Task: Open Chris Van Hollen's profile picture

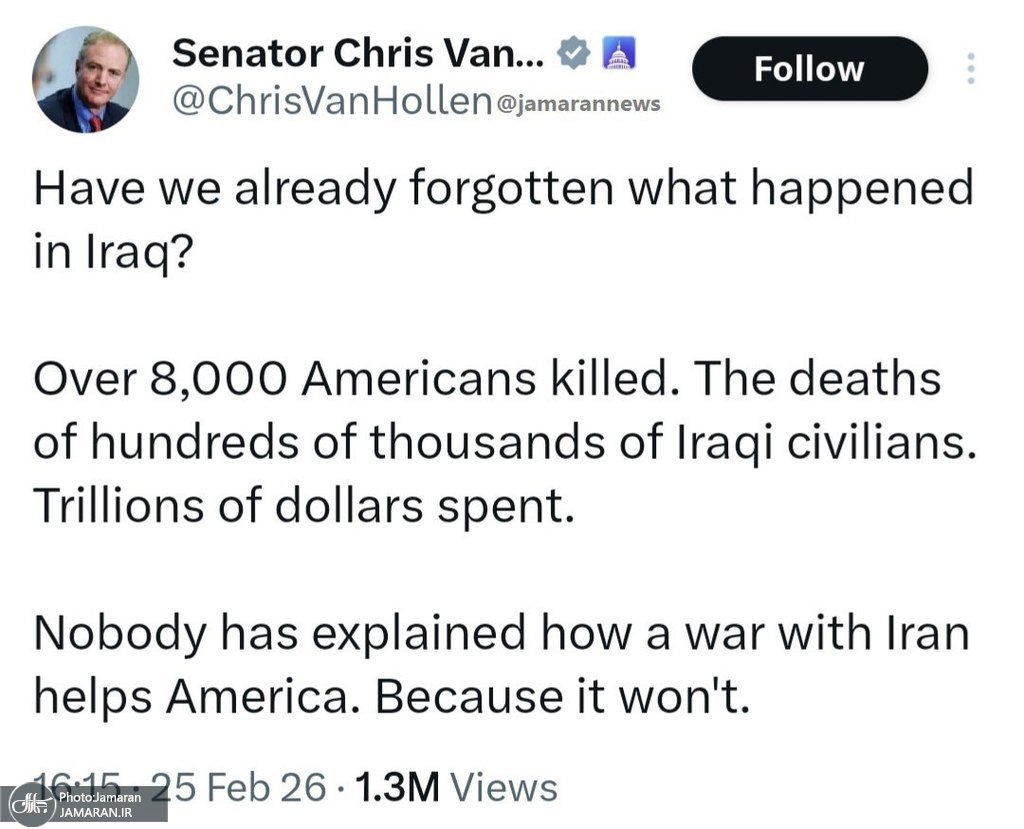Action: pyautogui.click(x=85, y=80)
